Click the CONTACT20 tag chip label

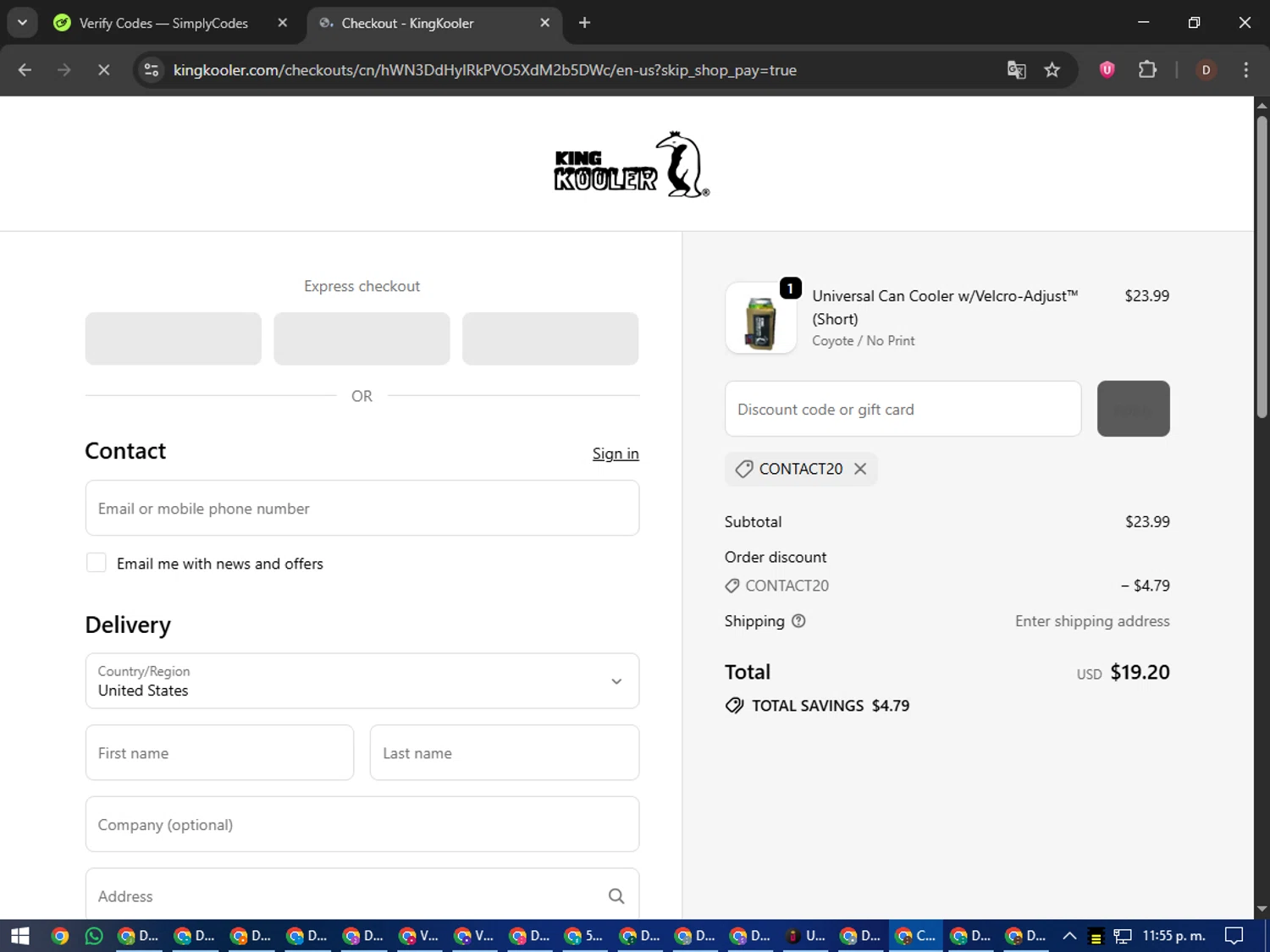pyautogui.click(x=801, y=469)
